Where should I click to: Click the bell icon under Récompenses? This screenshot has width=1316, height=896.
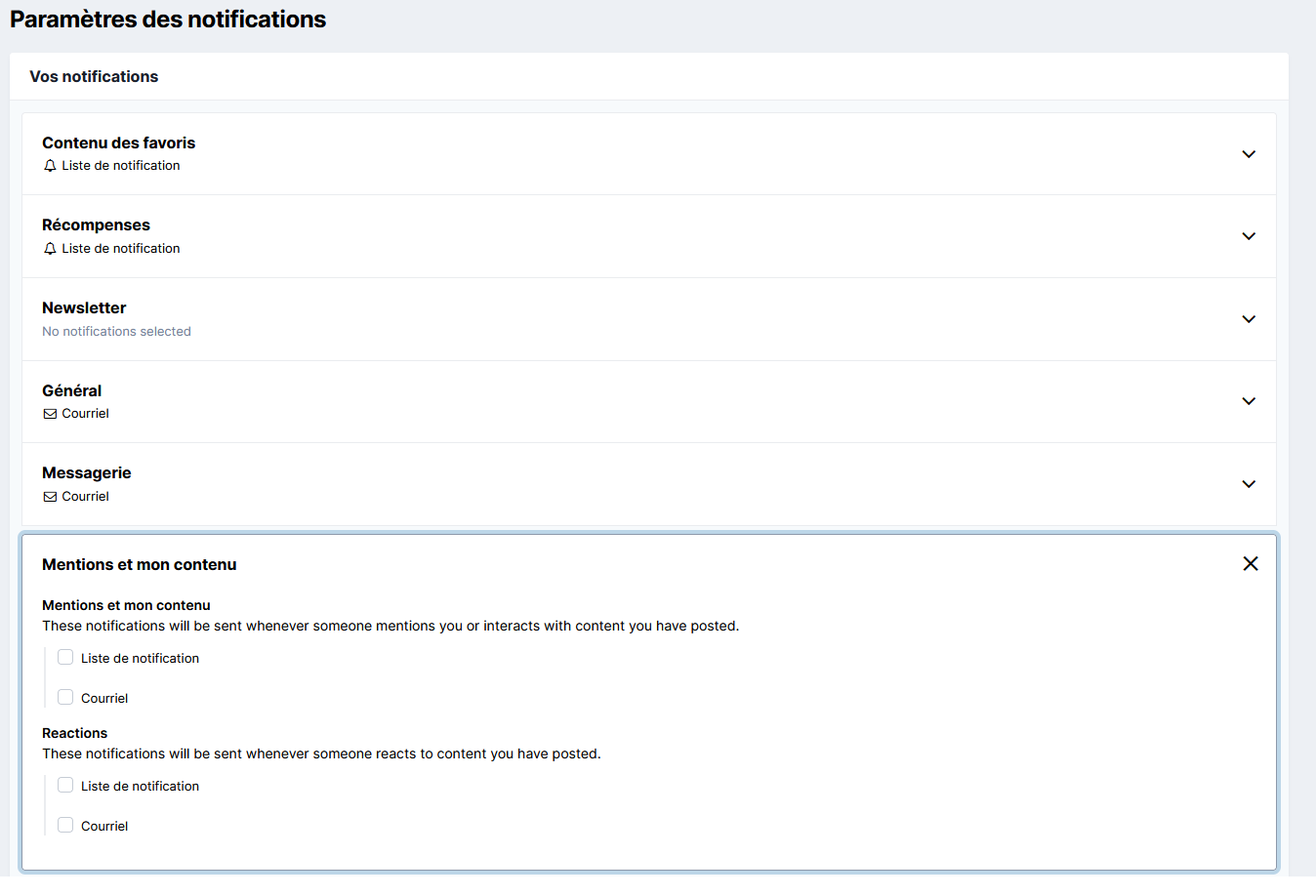click(x=50, y=249)
